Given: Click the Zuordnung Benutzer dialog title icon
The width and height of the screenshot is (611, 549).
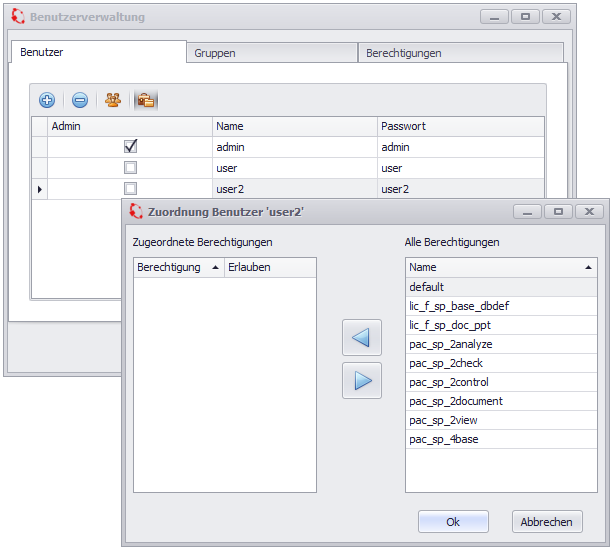Looking at the screenshot, I should pos(135,212).
